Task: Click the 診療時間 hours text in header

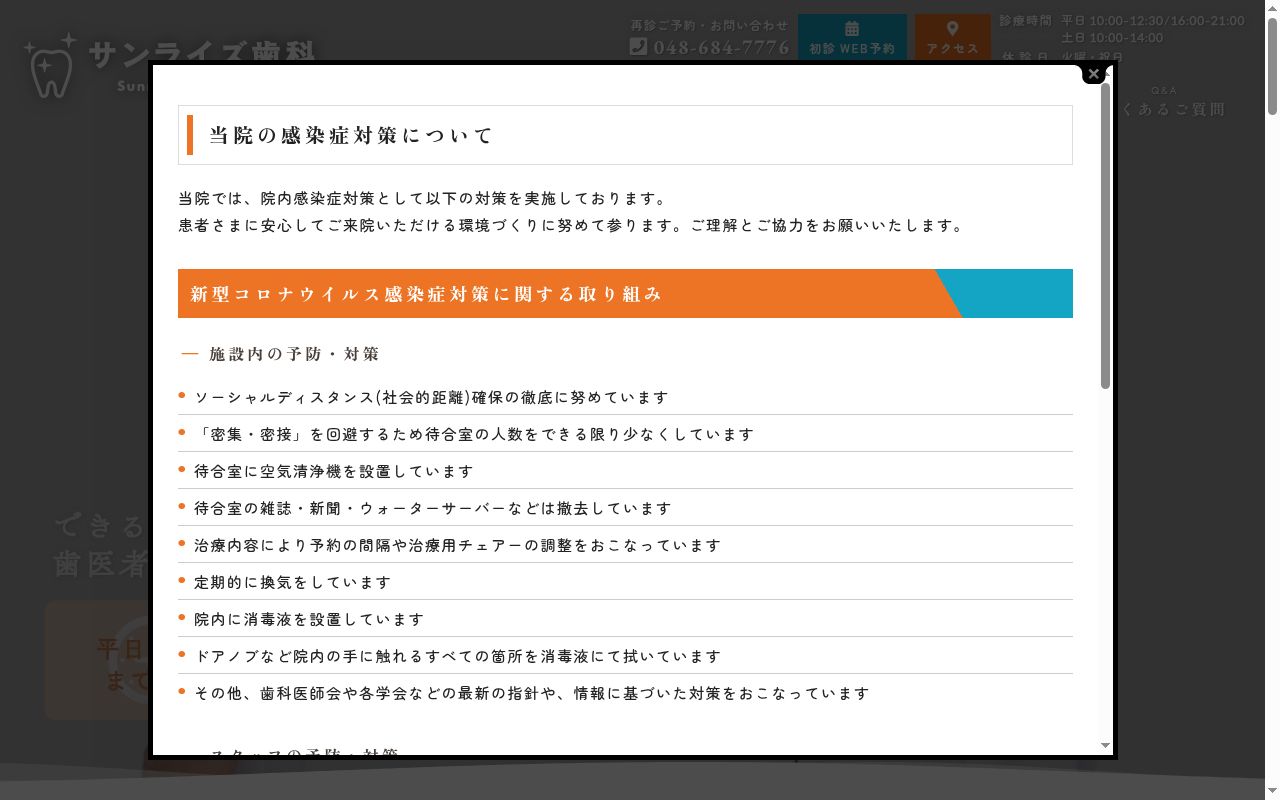Action: coord(1122,29)
